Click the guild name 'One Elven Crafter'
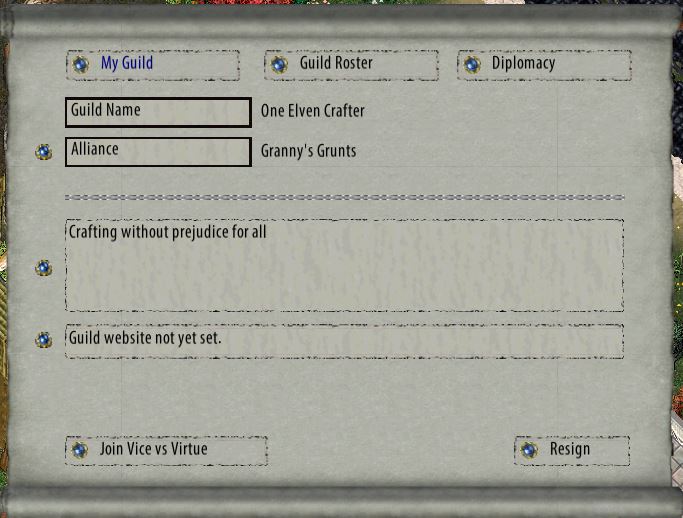Screen dimensions: 683x518 (312, 111)
